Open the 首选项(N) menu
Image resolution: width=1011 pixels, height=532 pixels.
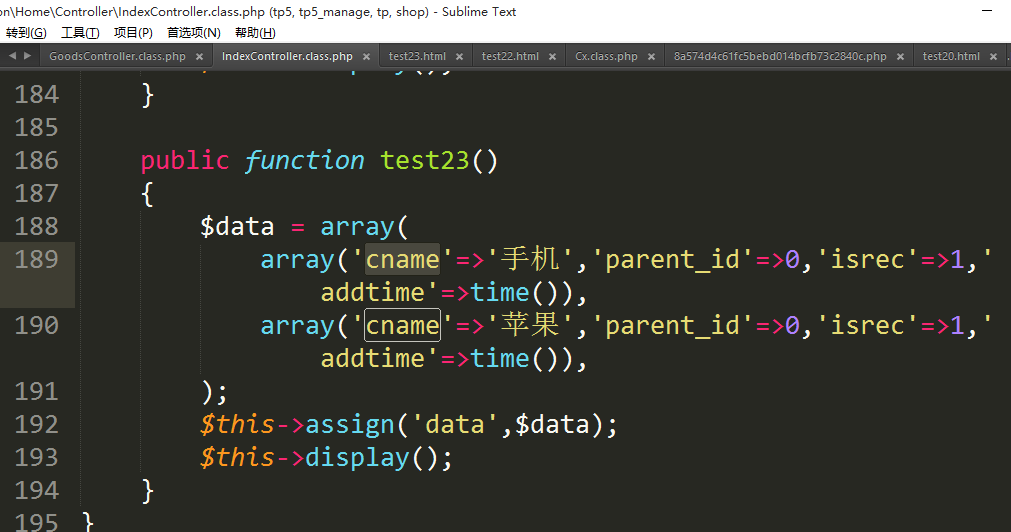(x=193, y=33)
